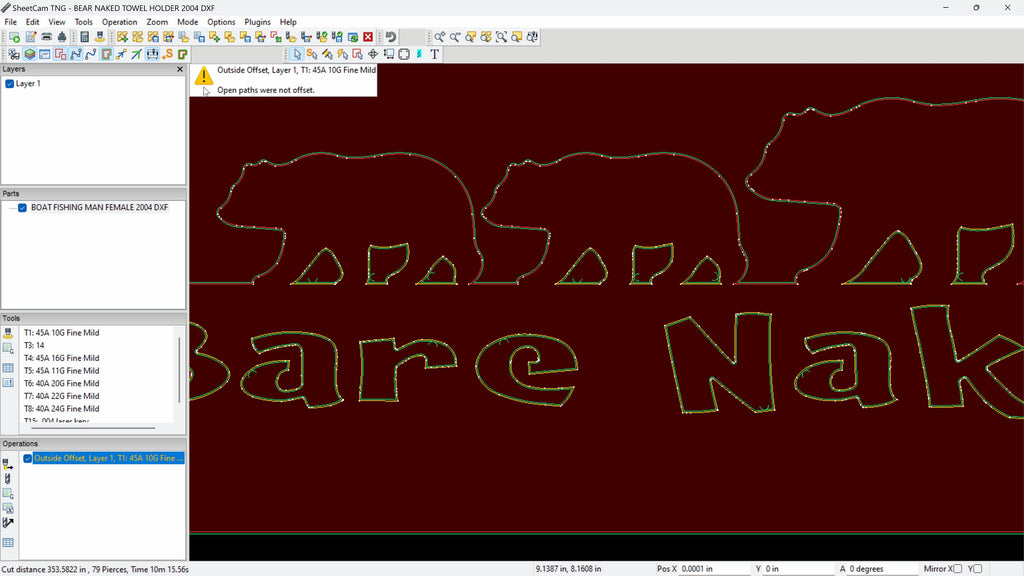The width and height of the screenshot is (1024, 576).
Task: Toggle the Layer 1 visibility checkbox
Action: tap(9, 84)
